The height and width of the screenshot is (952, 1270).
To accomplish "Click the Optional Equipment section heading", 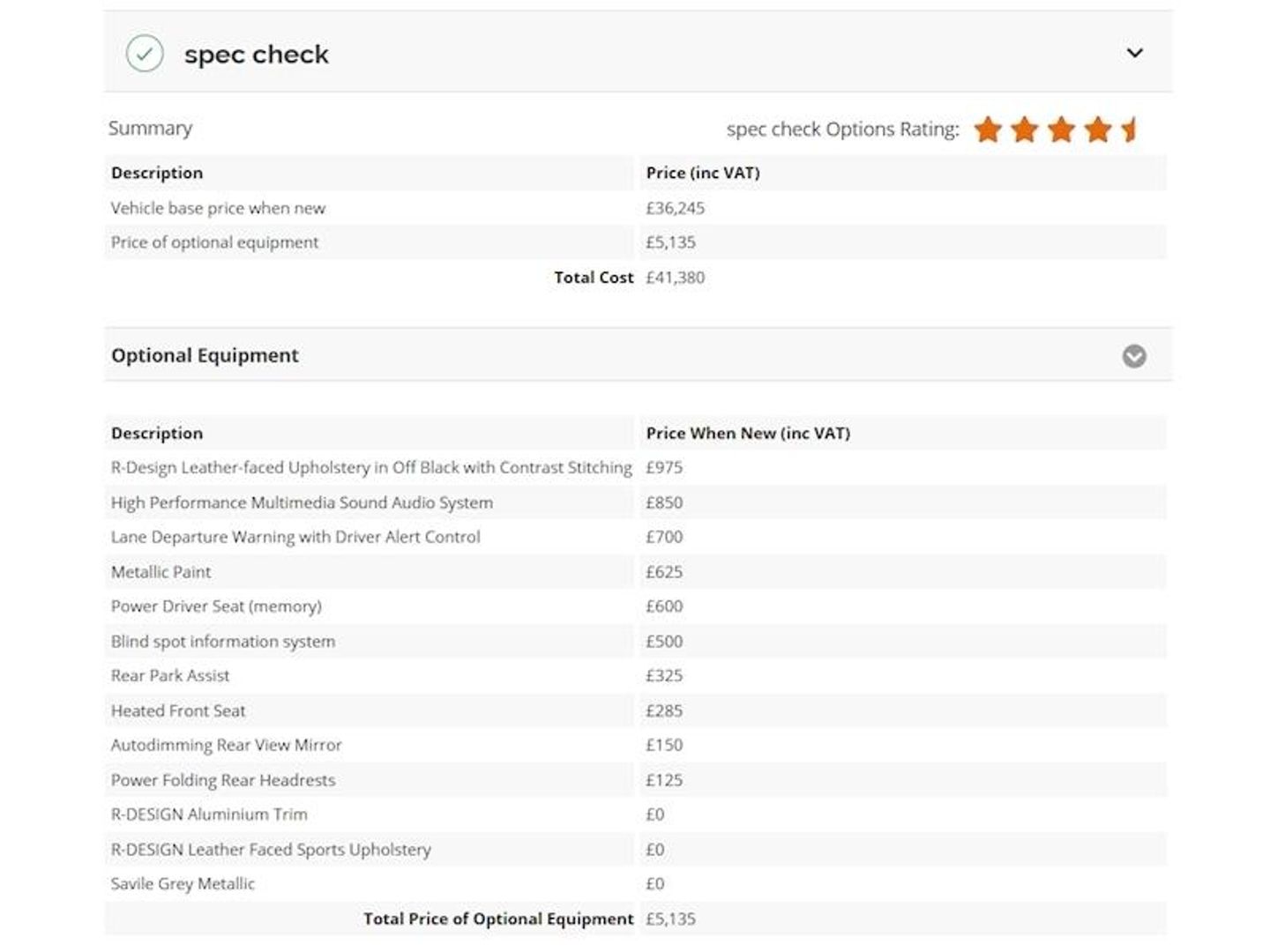I will (205, 355).
